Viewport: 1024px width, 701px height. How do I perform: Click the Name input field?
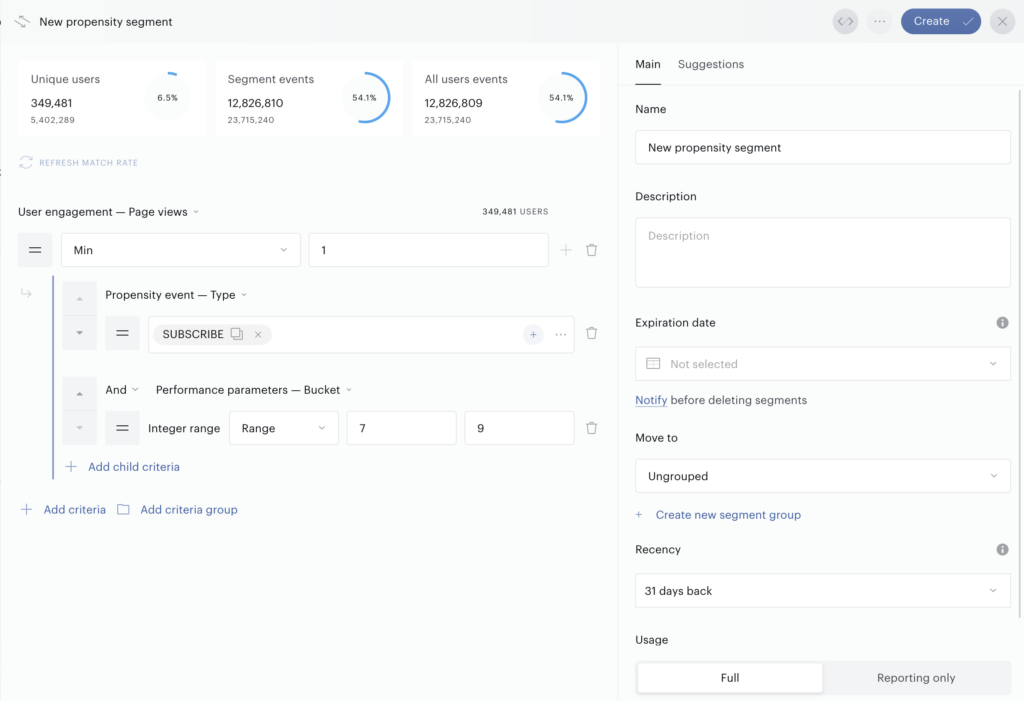point(823,148)
